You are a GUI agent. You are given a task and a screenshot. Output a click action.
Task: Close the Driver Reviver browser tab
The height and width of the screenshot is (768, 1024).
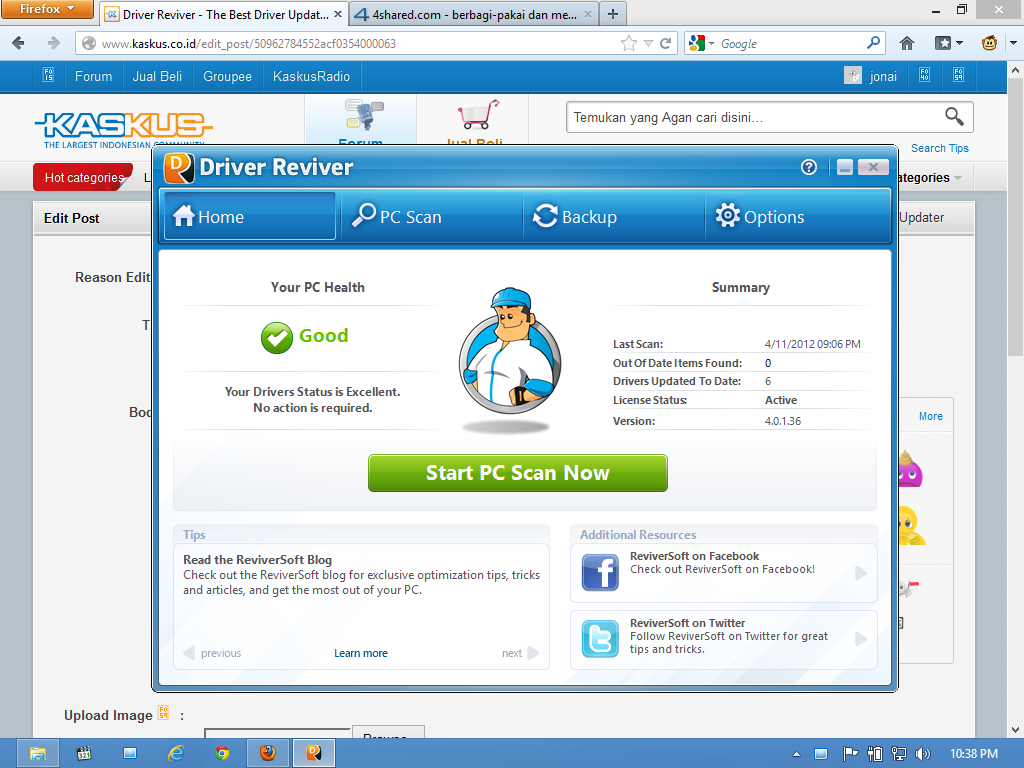click(x=338, y=14)
